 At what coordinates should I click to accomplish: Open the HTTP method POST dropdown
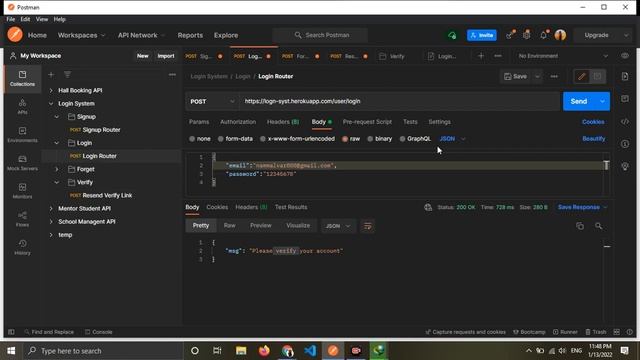(x=212, y=101)
